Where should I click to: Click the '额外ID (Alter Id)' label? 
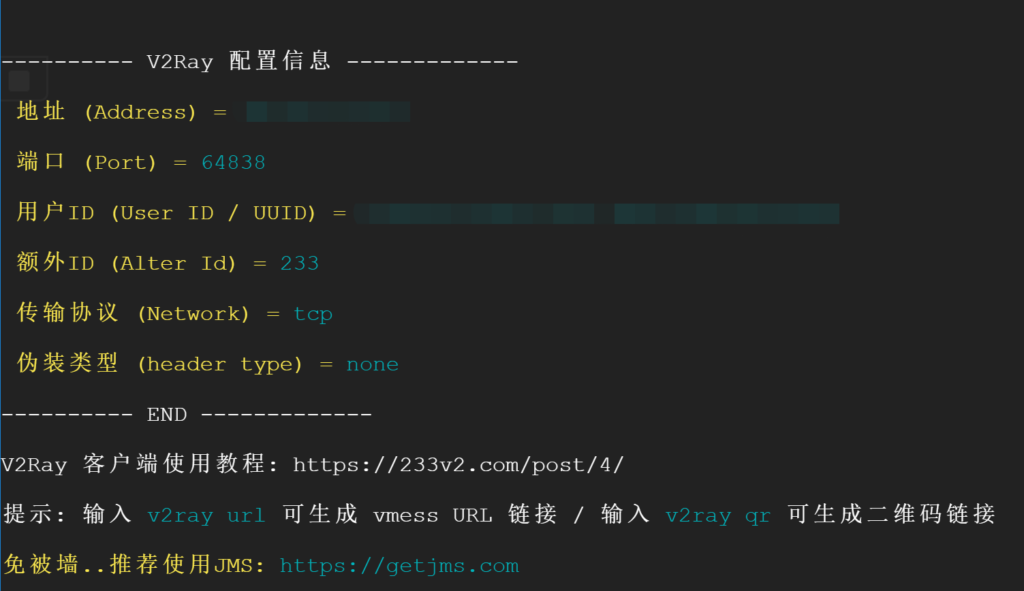[127, 263]
